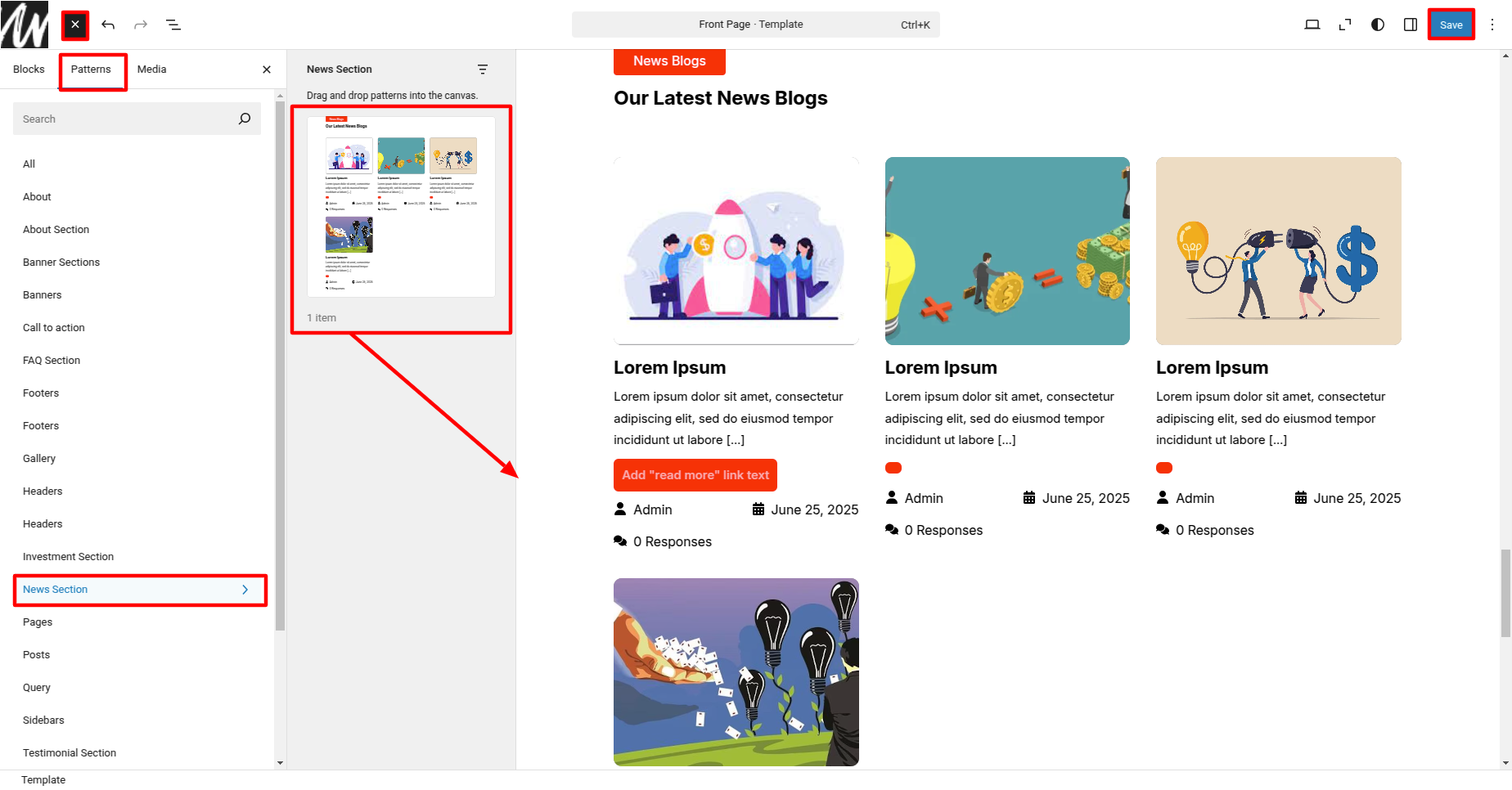Image resolution: width=1512 pixels, height=790 pixels.
Task: Close the inserter tabs with X
Action: click(267, 70)
